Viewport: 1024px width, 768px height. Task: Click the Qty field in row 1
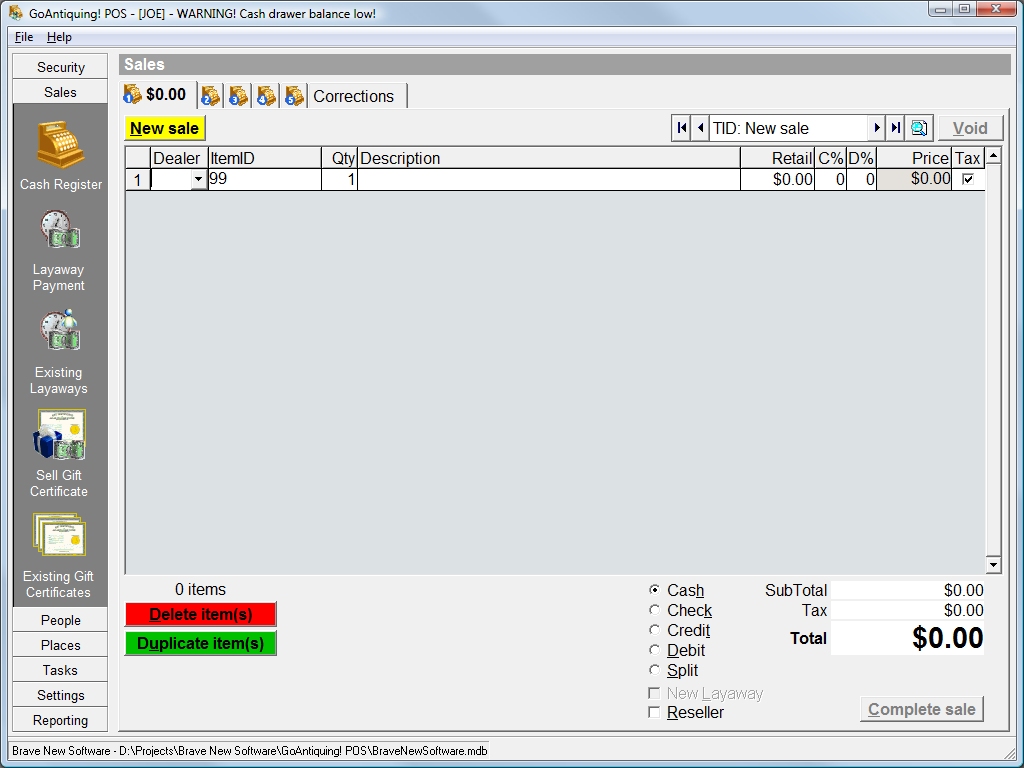(340, 179)
